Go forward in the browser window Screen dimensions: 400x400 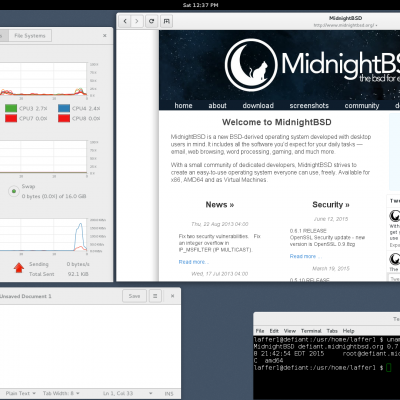tap(137, 21)
